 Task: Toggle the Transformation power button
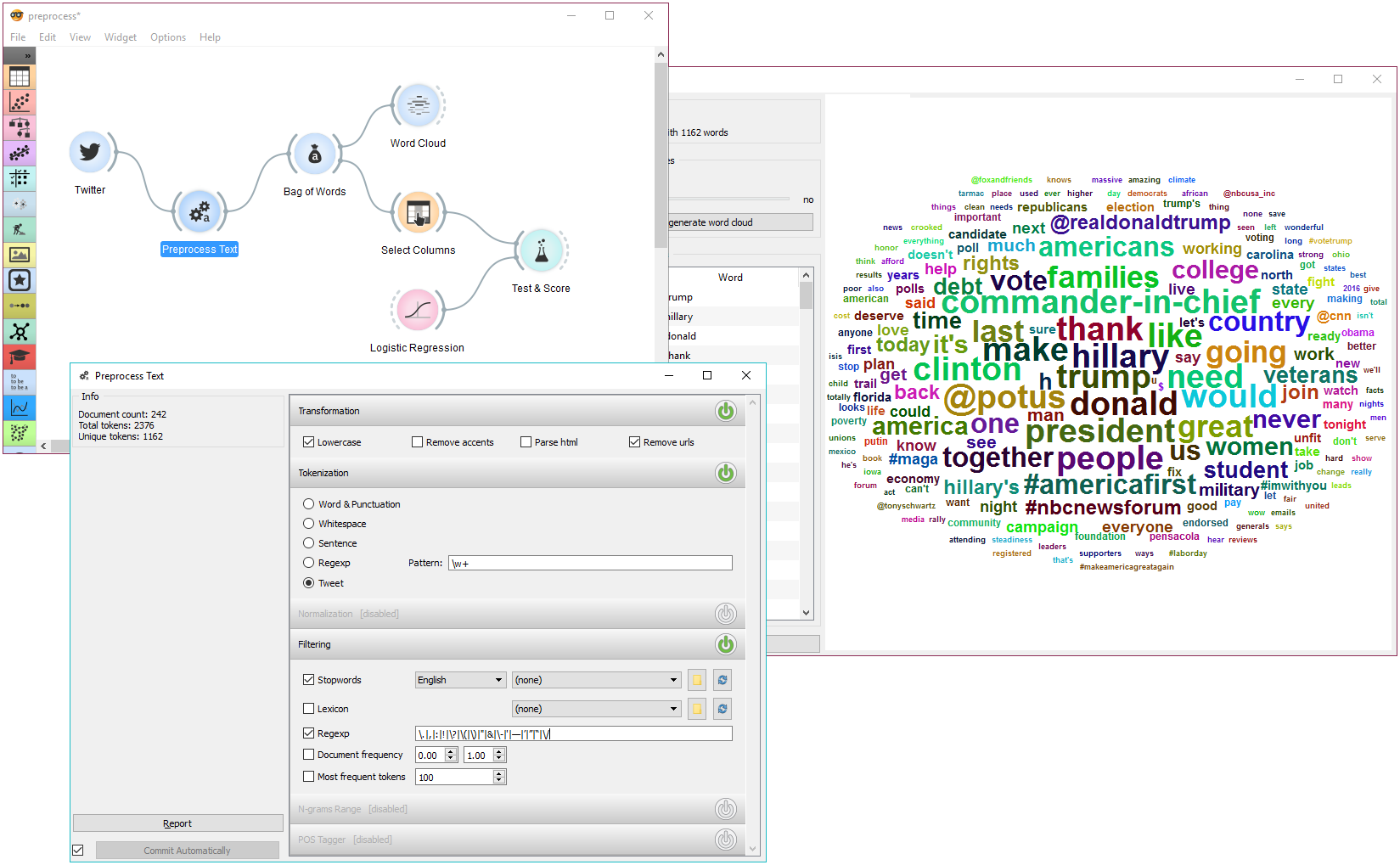pos(725,412)
